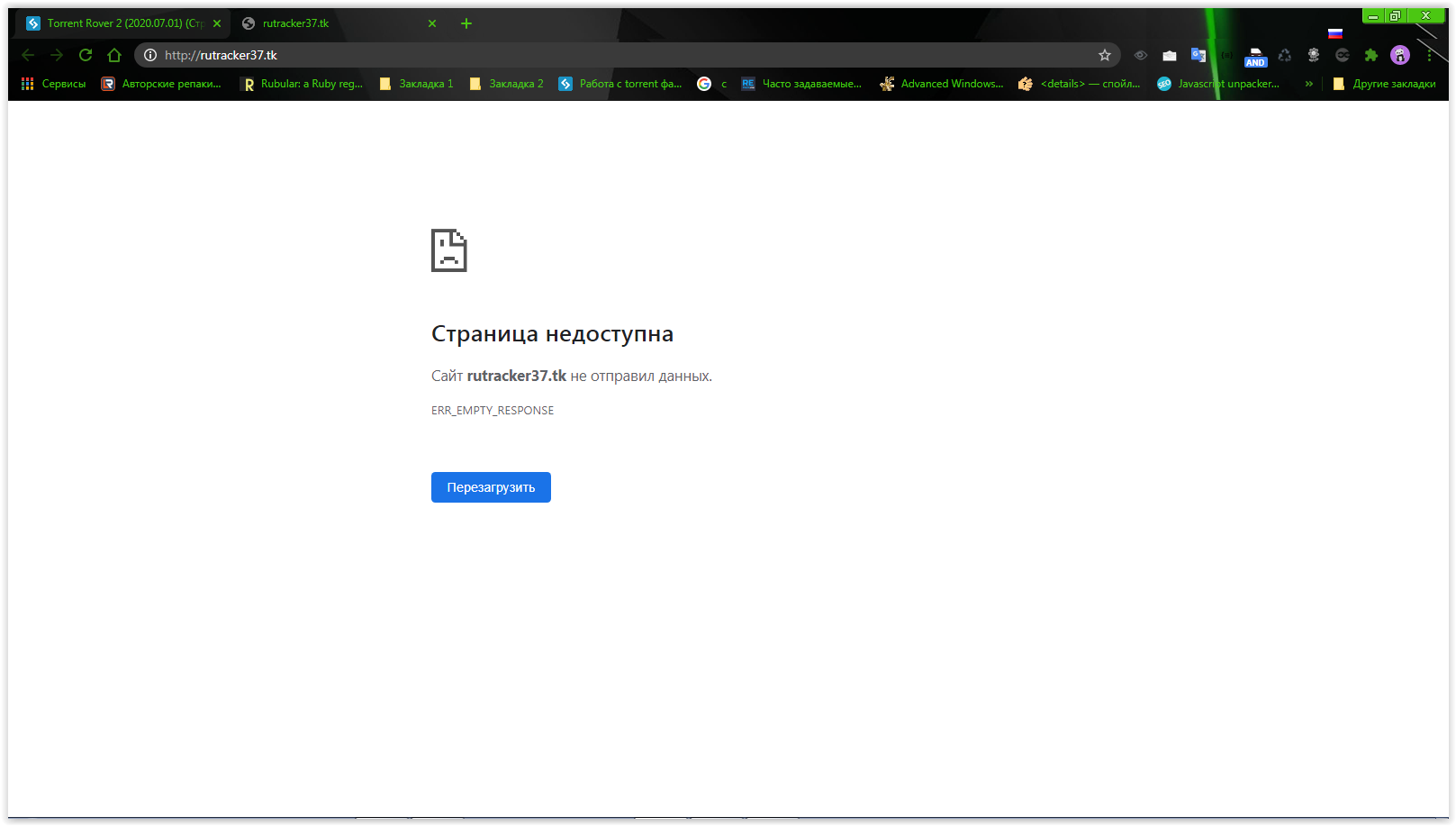Bookmark this page with the star icon

coord(1105,55)
